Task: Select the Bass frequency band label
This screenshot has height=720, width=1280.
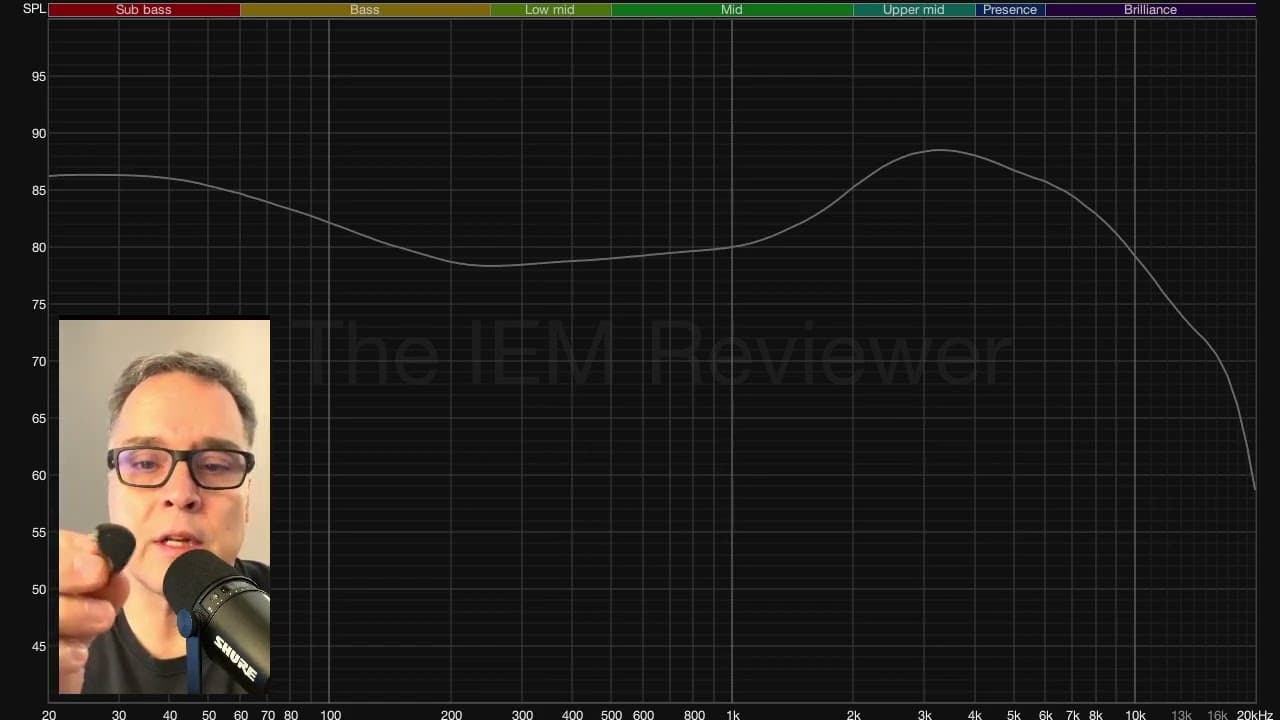Action: pyautogui.click(x=365, y=10)
